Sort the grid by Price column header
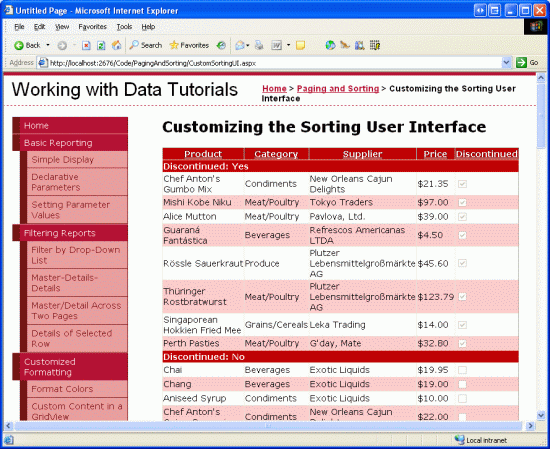Viewport: 550px width, 449px height. (x=435, y=154)
